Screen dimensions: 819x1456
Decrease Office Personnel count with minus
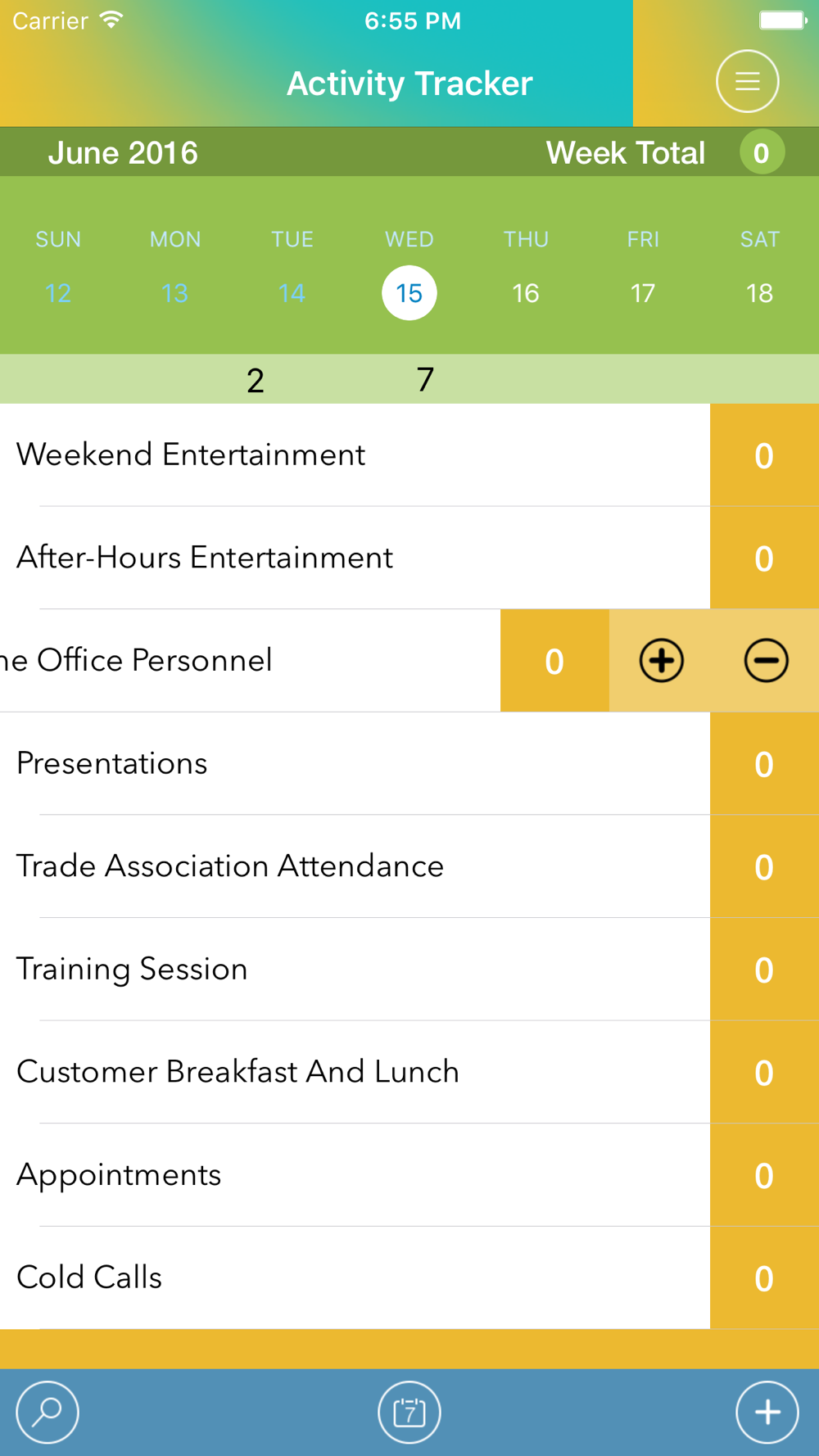coord(767,660)
